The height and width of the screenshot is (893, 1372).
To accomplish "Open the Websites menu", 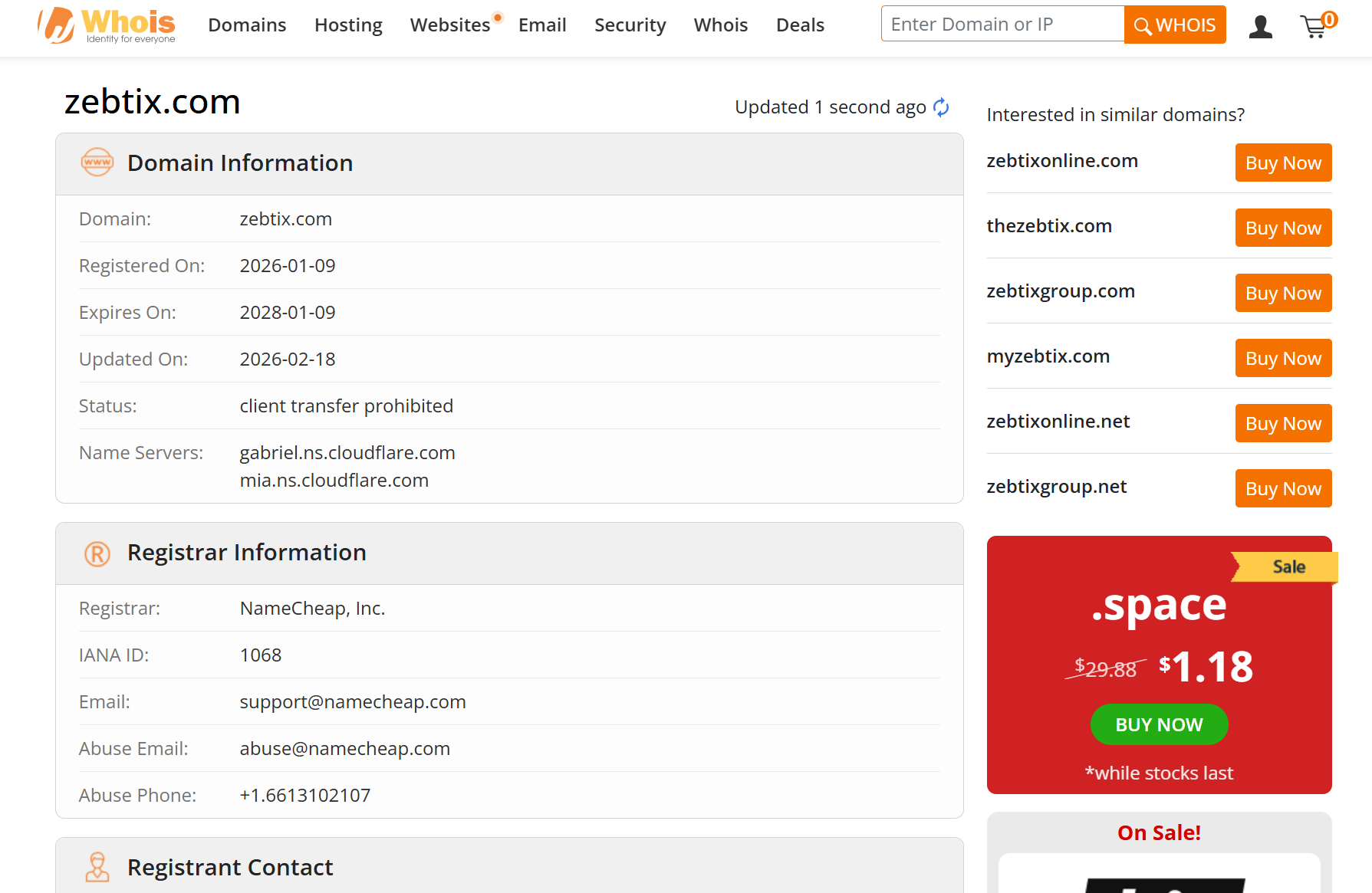I will point(450,25).
